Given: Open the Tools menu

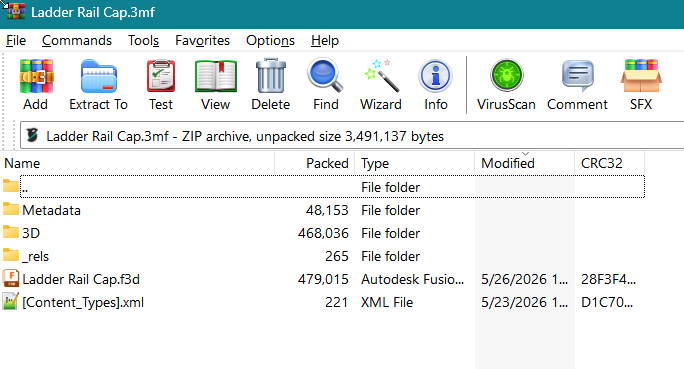Looking at the screenshot, I should [x=143, y=41].
